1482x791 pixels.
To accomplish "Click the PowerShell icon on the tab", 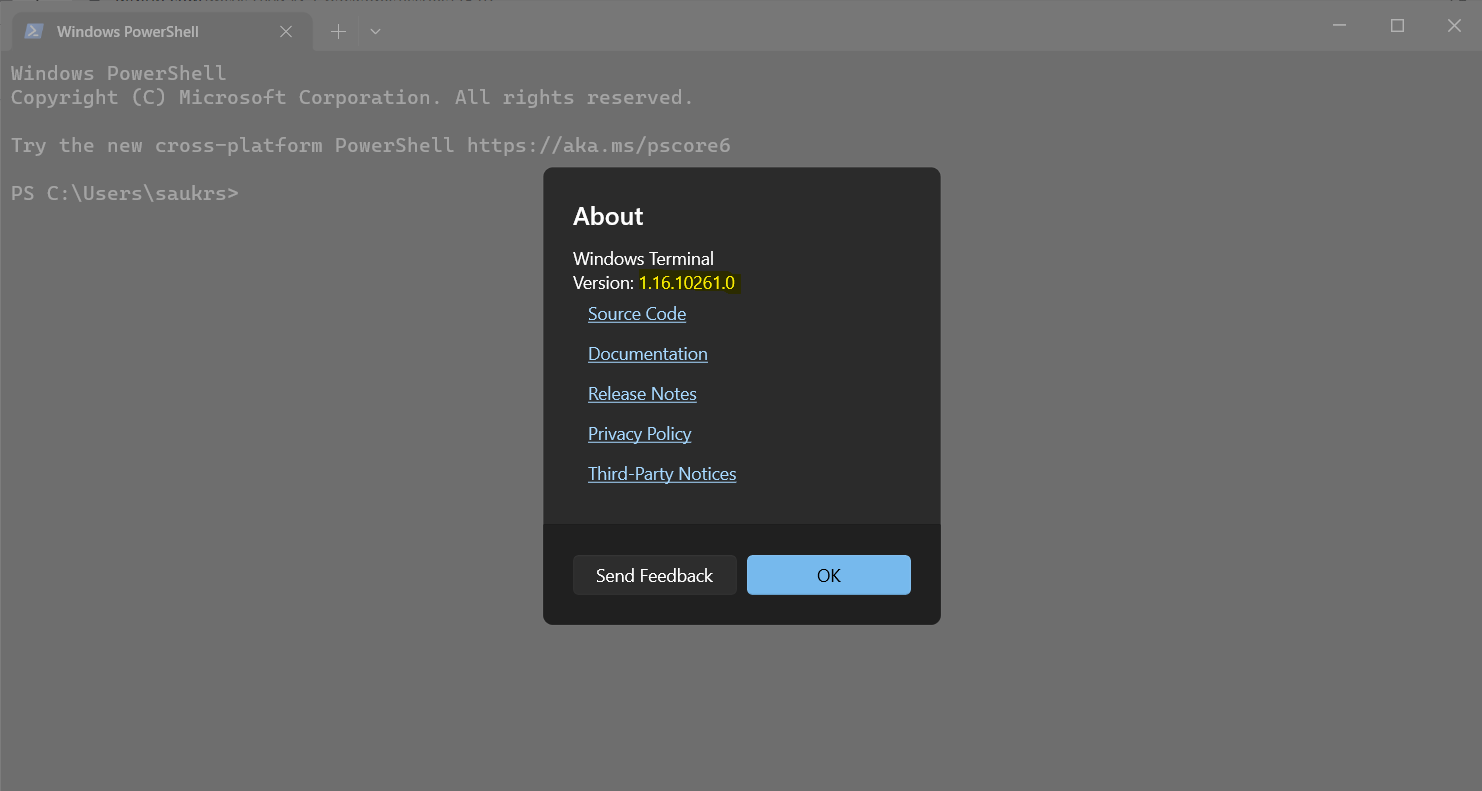I will click(x=33, y=31).
